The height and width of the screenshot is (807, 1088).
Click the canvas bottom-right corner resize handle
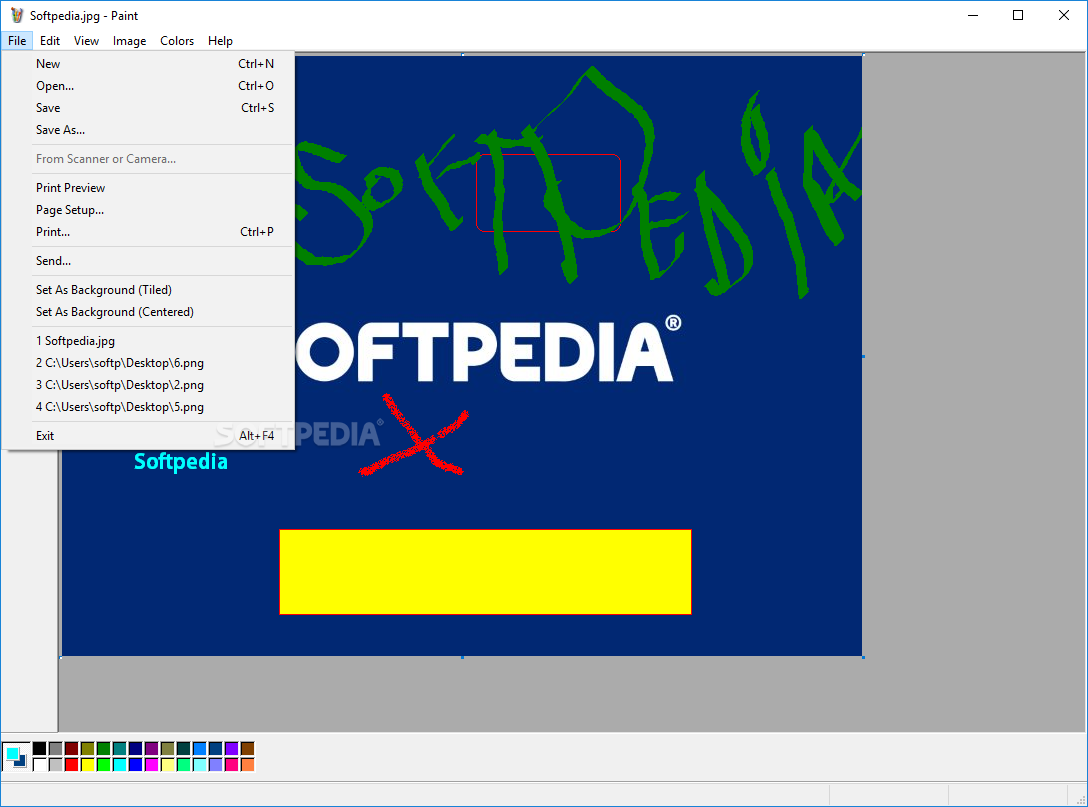(863, 657)
